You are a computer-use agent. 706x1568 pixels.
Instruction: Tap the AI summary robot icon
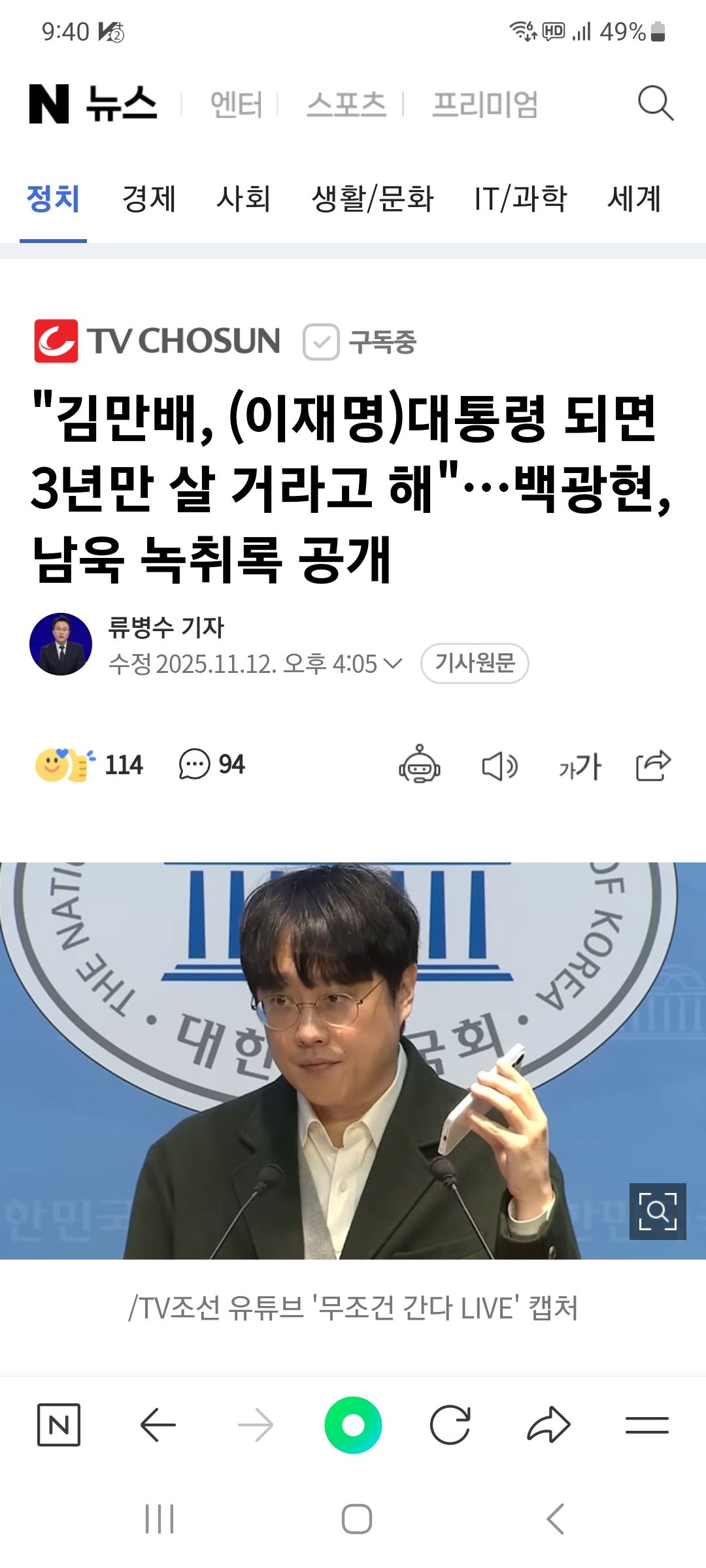click(420, 764)
